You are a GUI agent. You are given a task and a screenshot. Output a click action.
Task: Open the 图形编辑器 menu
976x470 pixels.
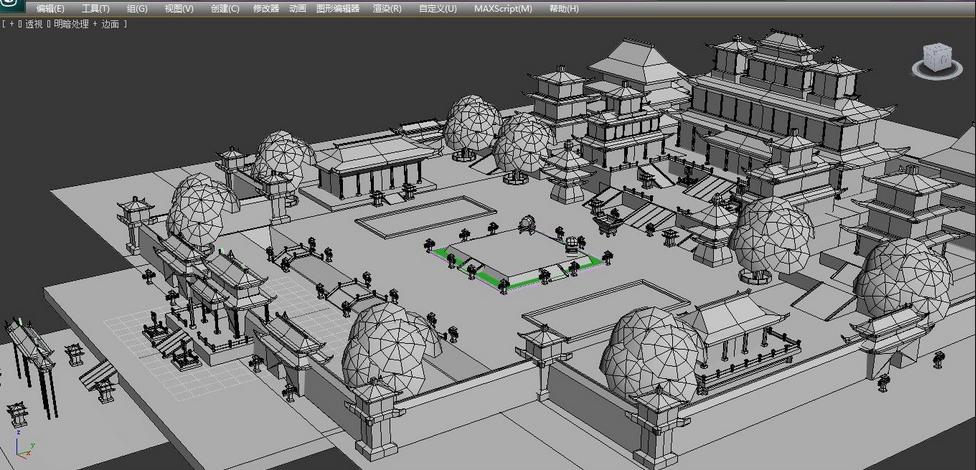point(338,8)
